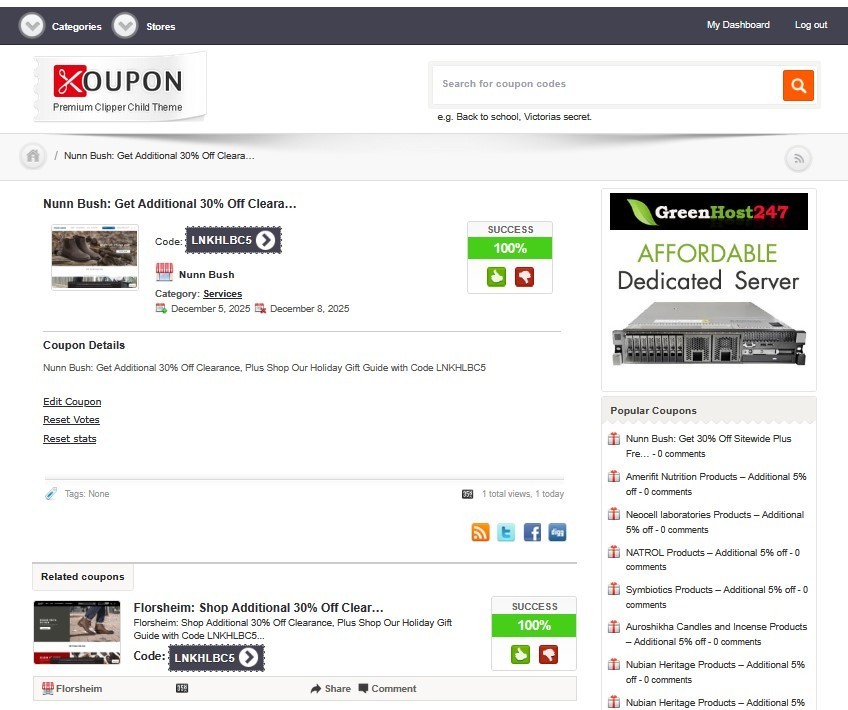Click the breadcrumb Nunn Bush coupon text
Image resolution: width=848 pixels, height=710 pixels.
(x=159, y=156)
